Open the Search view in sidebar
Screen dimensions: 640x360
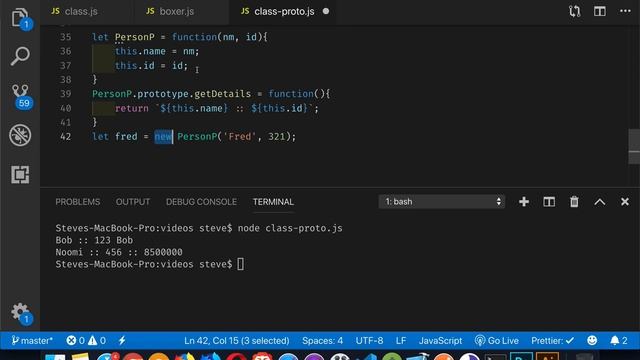20,56
